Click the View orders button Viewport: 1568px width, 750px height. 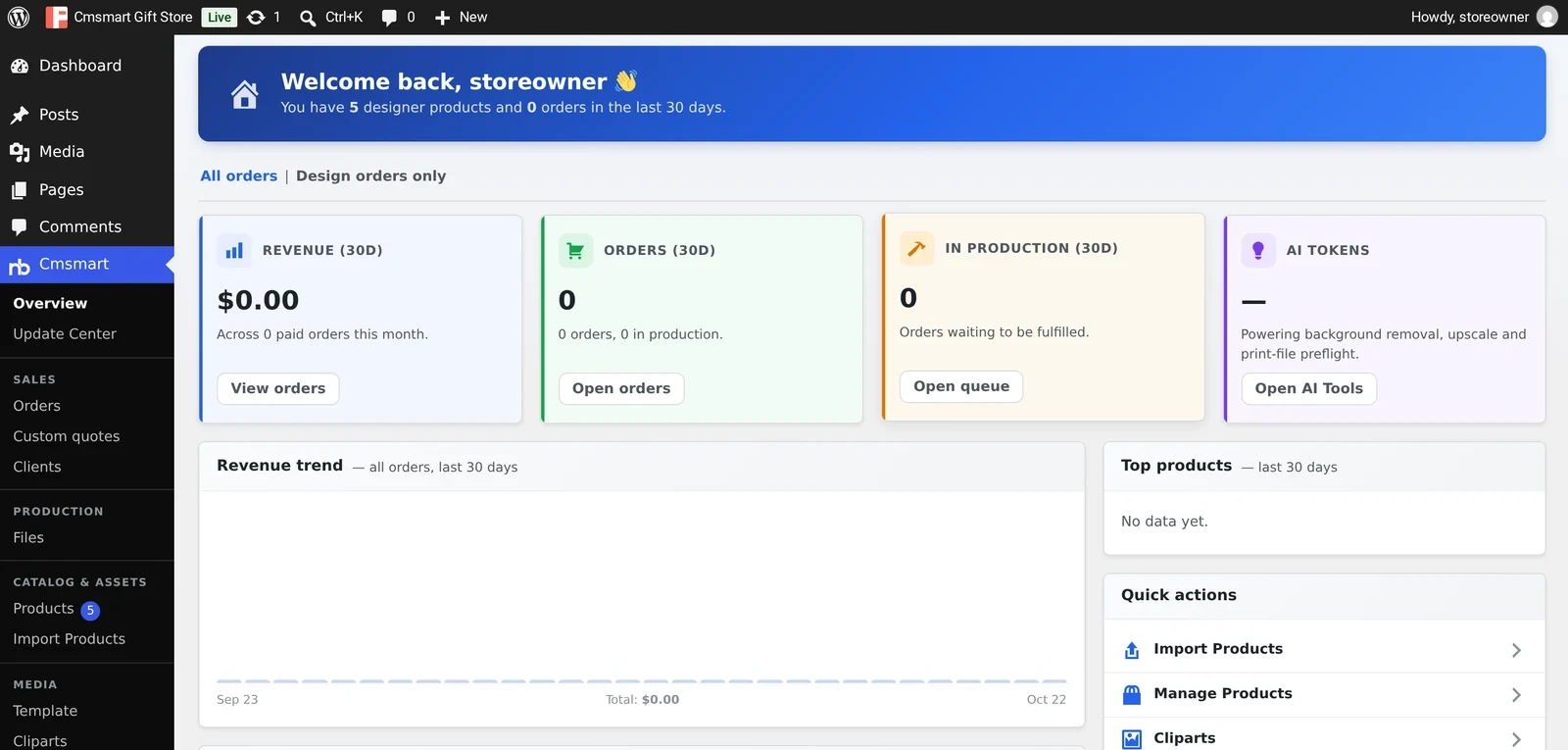point(278,389)
